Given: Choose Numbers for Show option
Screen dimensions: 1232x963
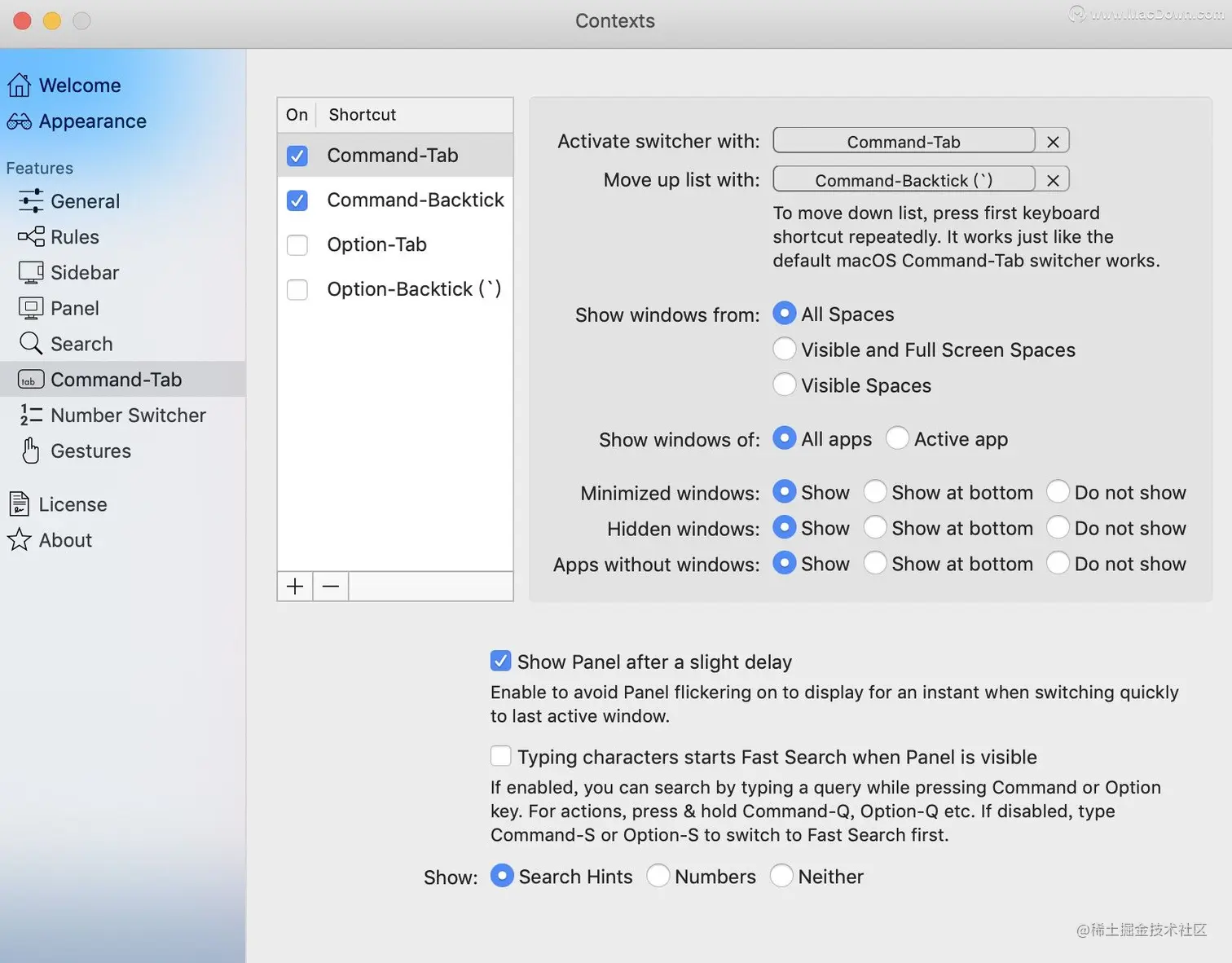Looking at the screenshot, I should tap(658, 876).
